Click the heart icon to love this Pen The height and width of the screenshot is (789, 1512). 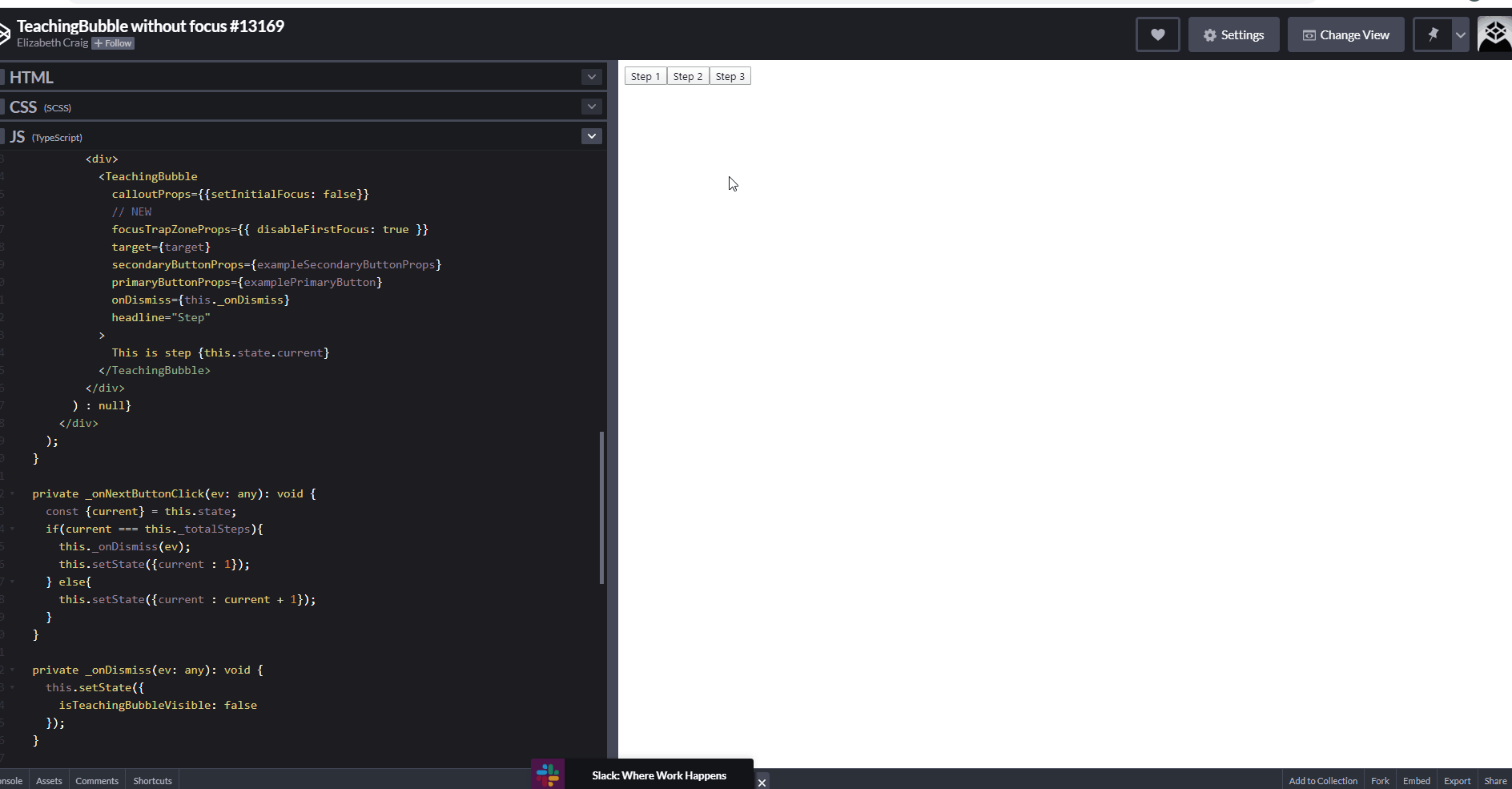pyautogui.click(x=1158, y=34)
